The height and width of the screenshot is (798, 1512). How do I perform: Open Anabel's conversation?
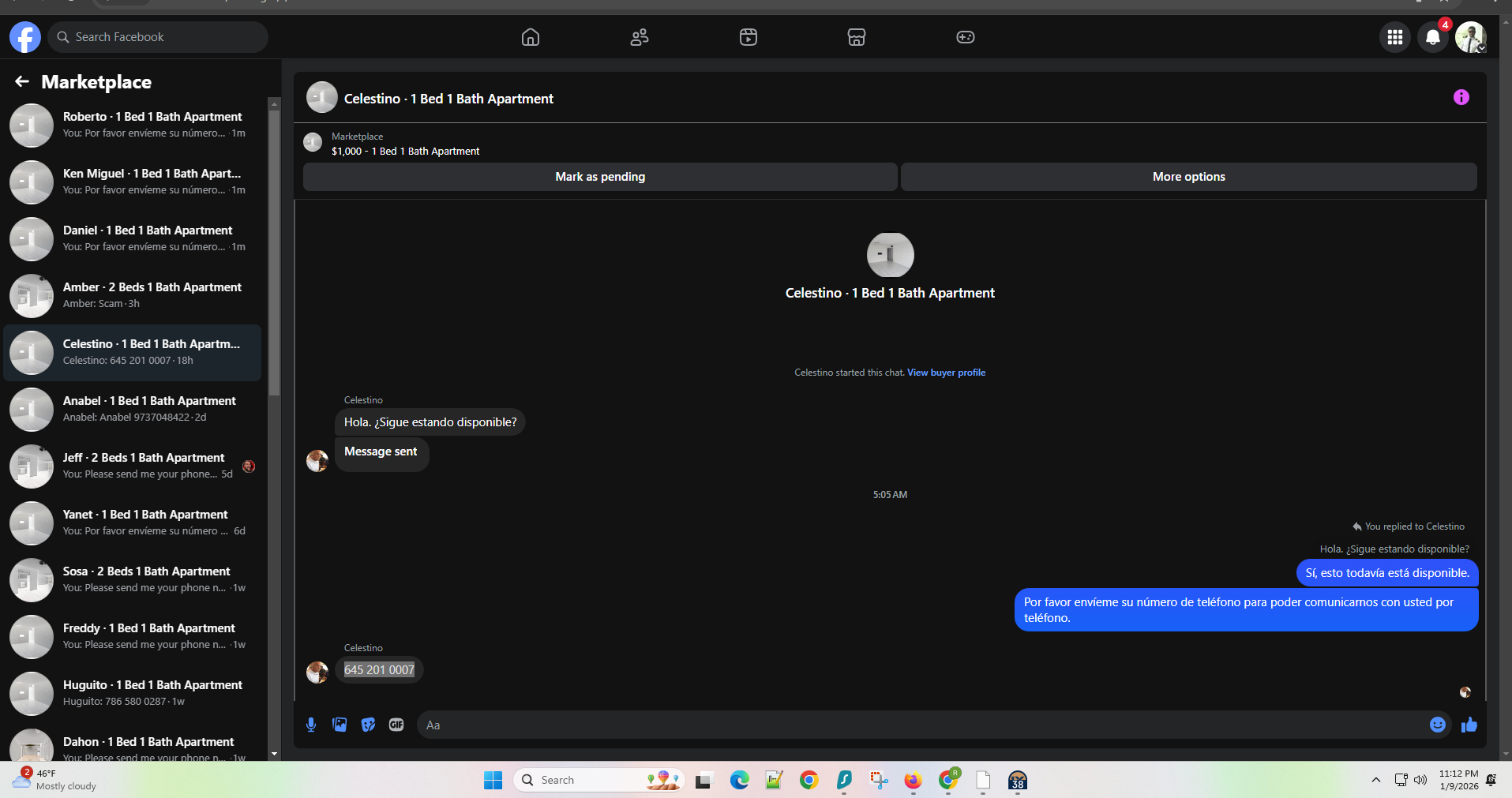pyautogui.click(x=133, y=410)
